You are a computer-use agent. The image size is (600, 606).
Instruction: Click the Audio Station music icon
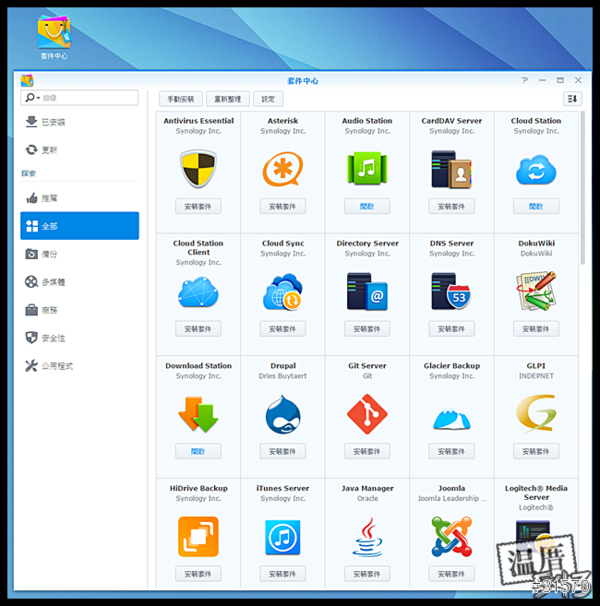coord(367,169)
